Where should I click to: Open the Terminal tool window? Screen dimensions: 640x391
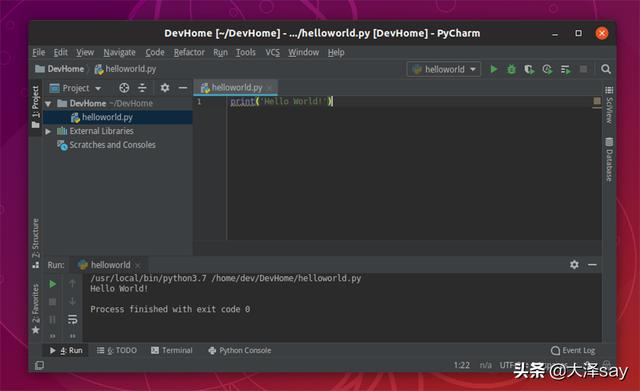171,350
